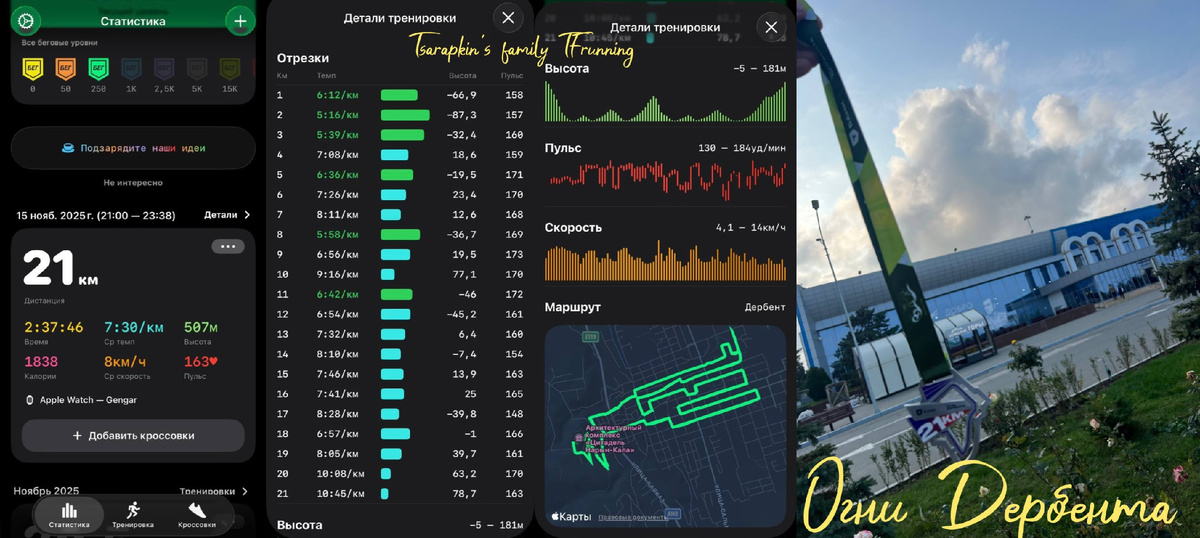Open Правовые документы link on map
The height and width of the screenshot is (538, 1200).
[x=632, y=517]
